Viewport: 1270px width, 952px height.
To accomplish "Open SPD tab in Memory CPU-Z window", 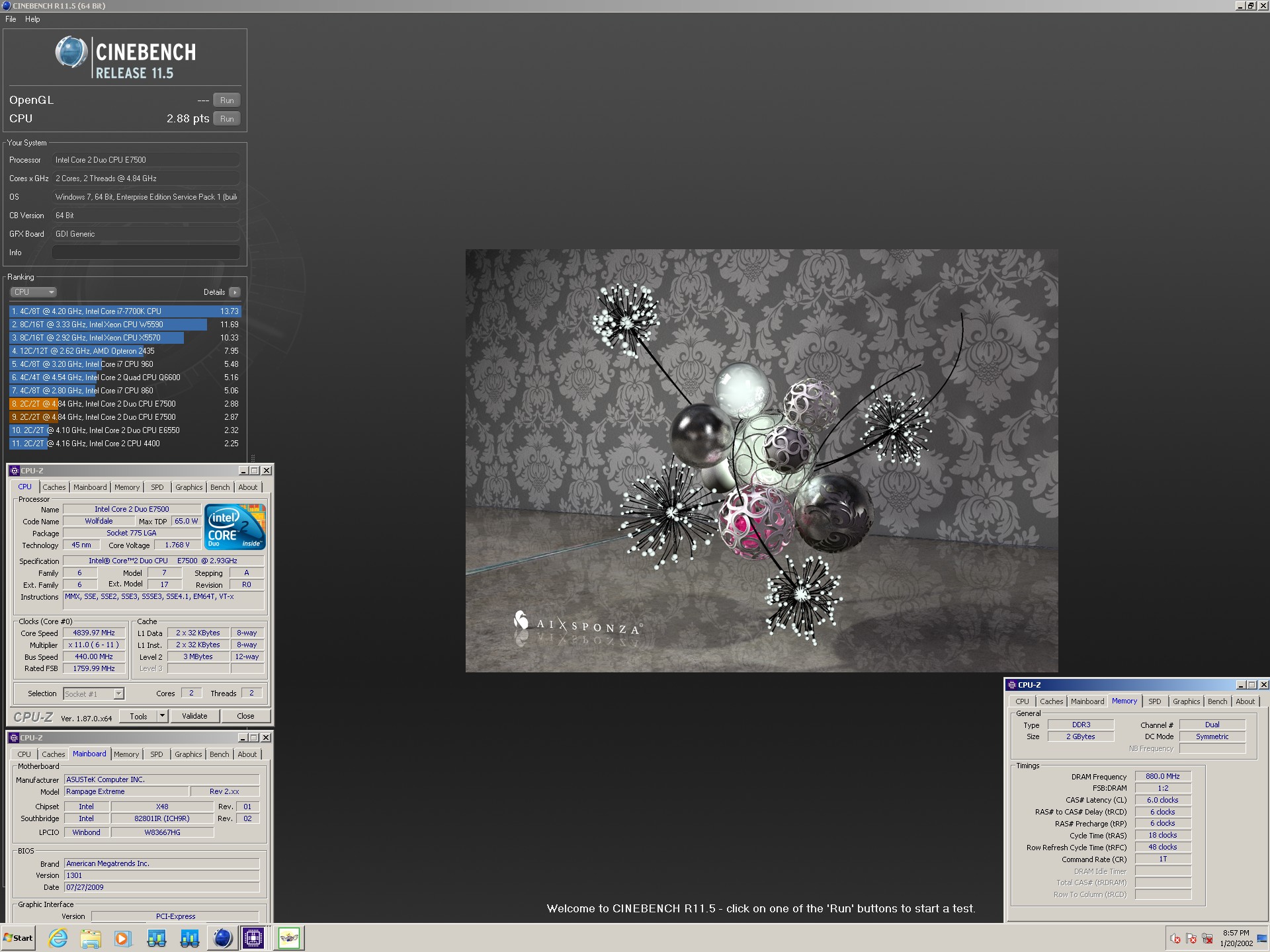I will (1154, 701).
